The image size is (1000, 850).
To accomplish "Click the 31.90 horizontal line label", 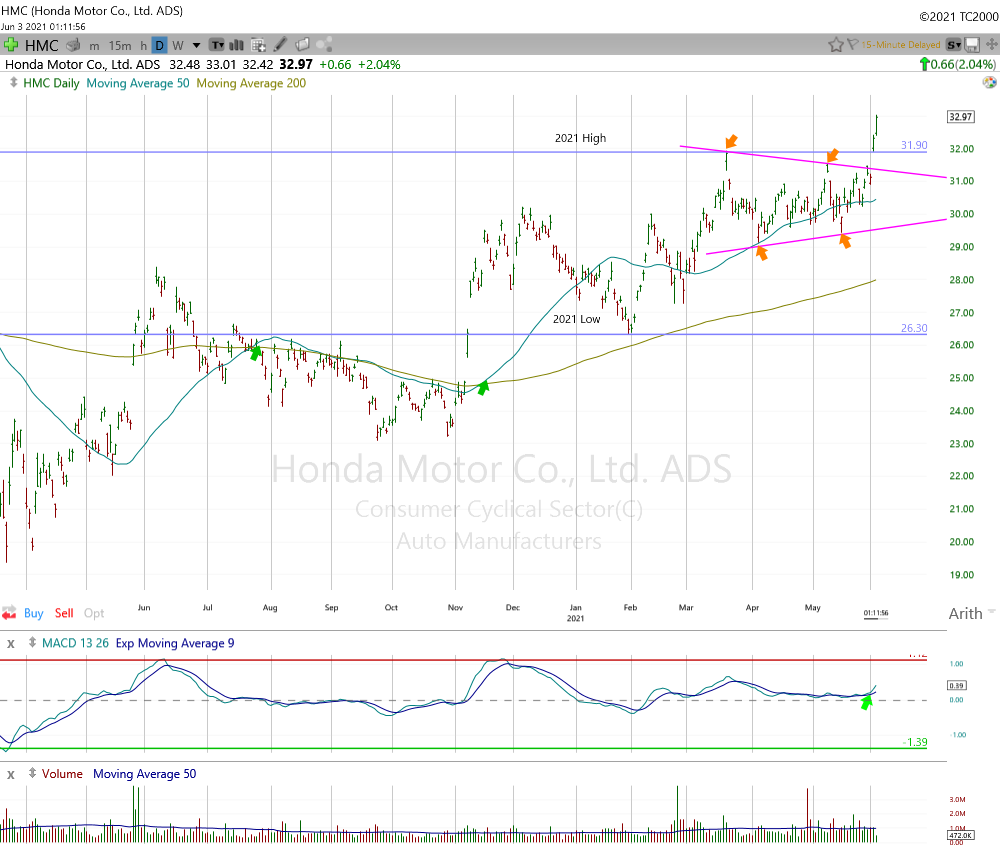I will [x=914, y=145].
